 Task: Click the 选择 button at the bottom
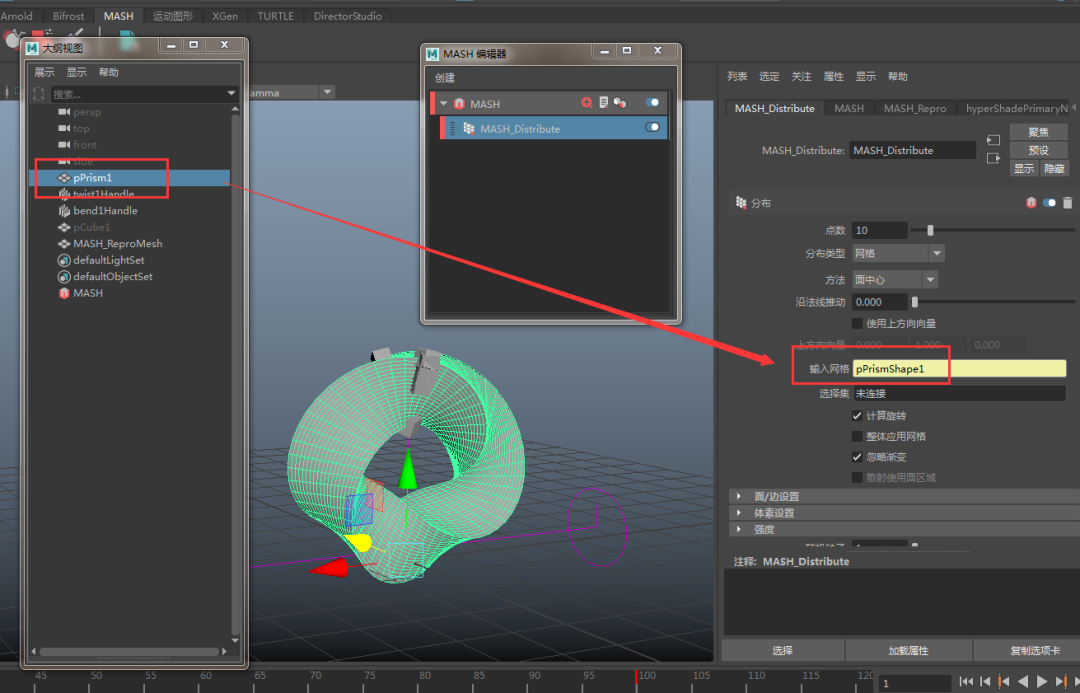[782, 650]
